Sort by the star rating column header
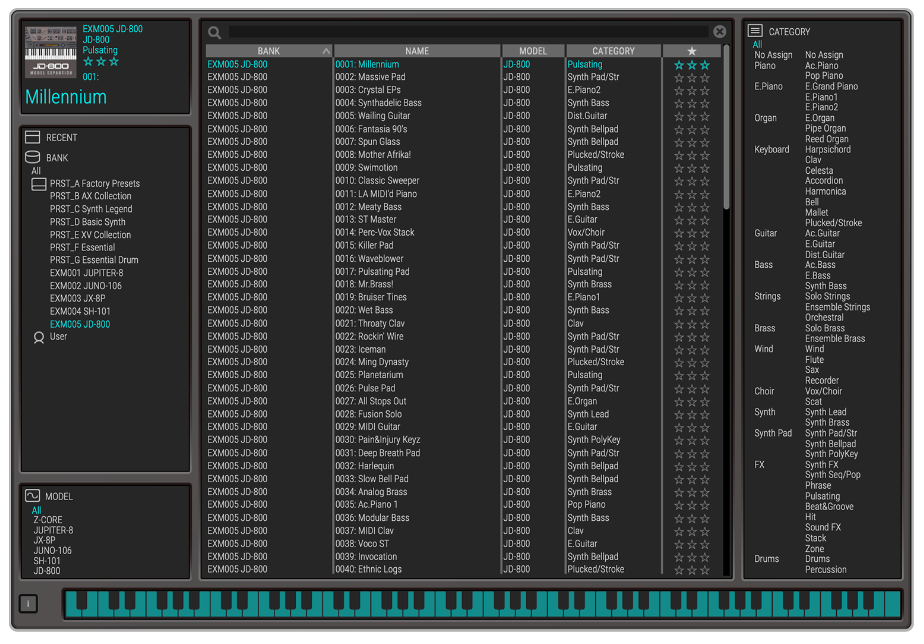Screen dimensions: 924x644 tap(692, 51)
